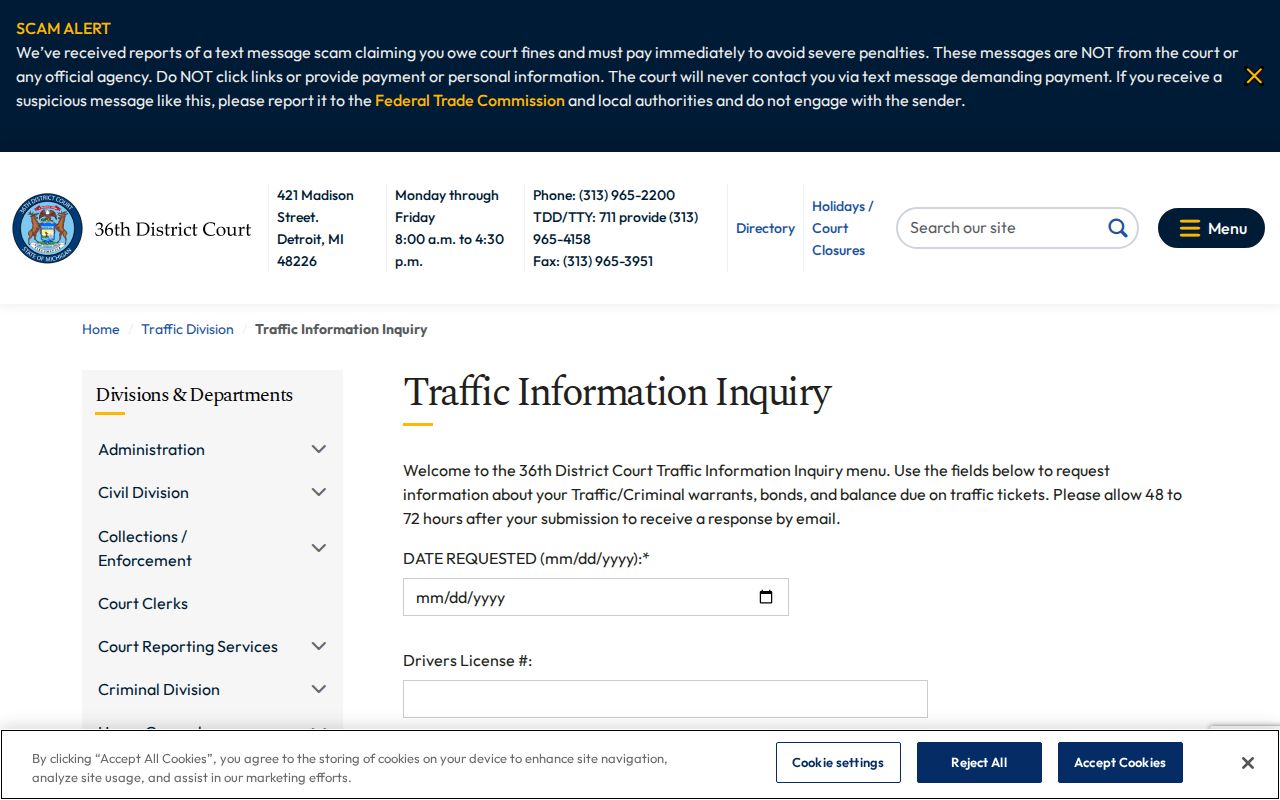Open Collections / Enforcement sidebar link

click(x=145, y=549)
